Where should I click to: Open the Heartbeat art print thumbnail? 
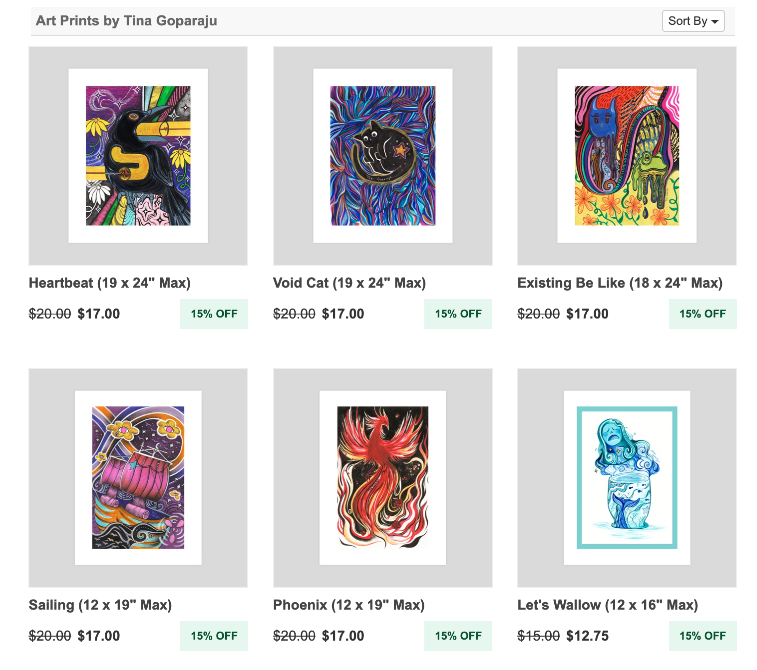click(138, 155)
